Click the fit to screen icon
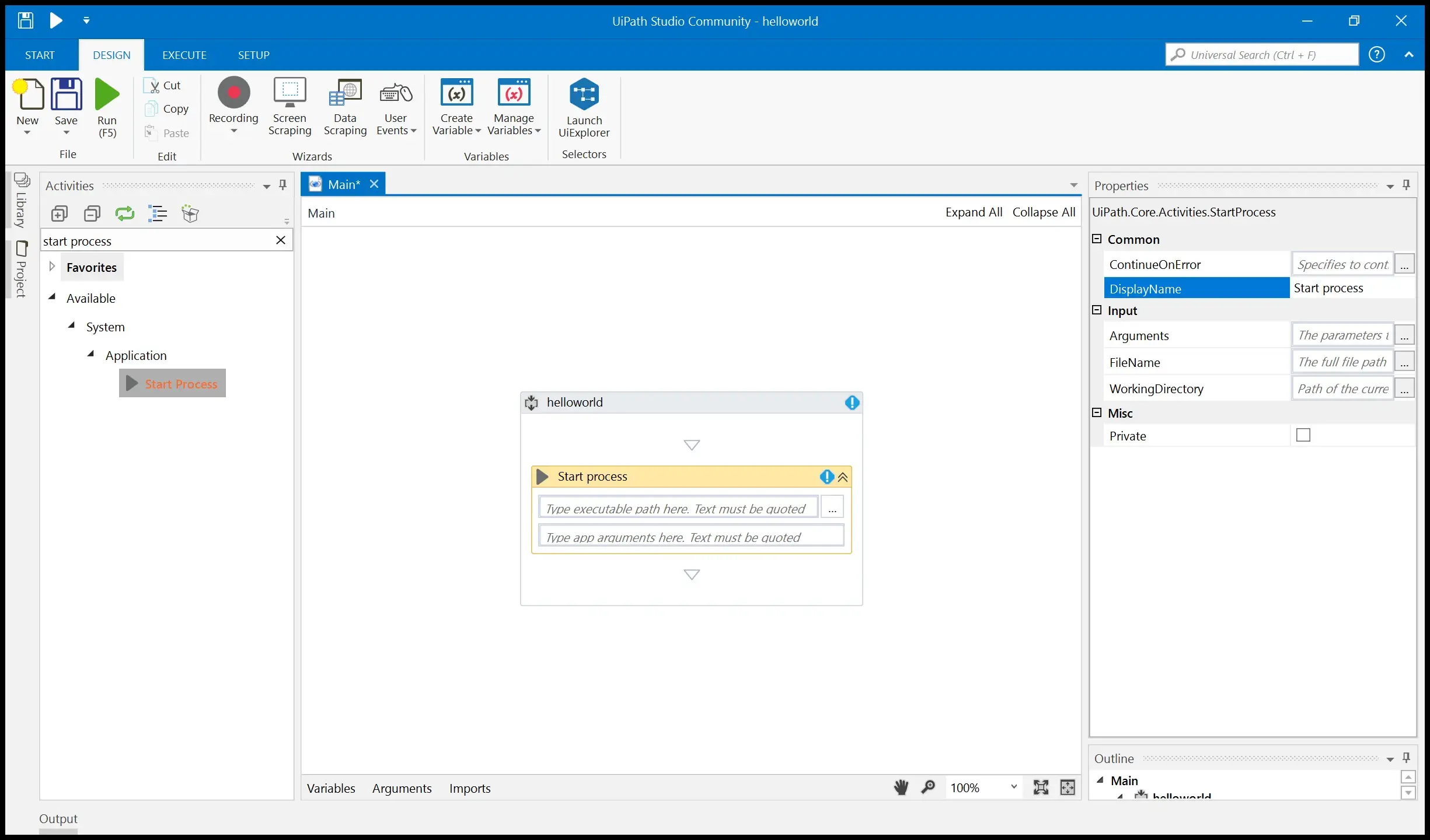The width and height of the screenshot is (1430, 840). (x=1041, y=788)
